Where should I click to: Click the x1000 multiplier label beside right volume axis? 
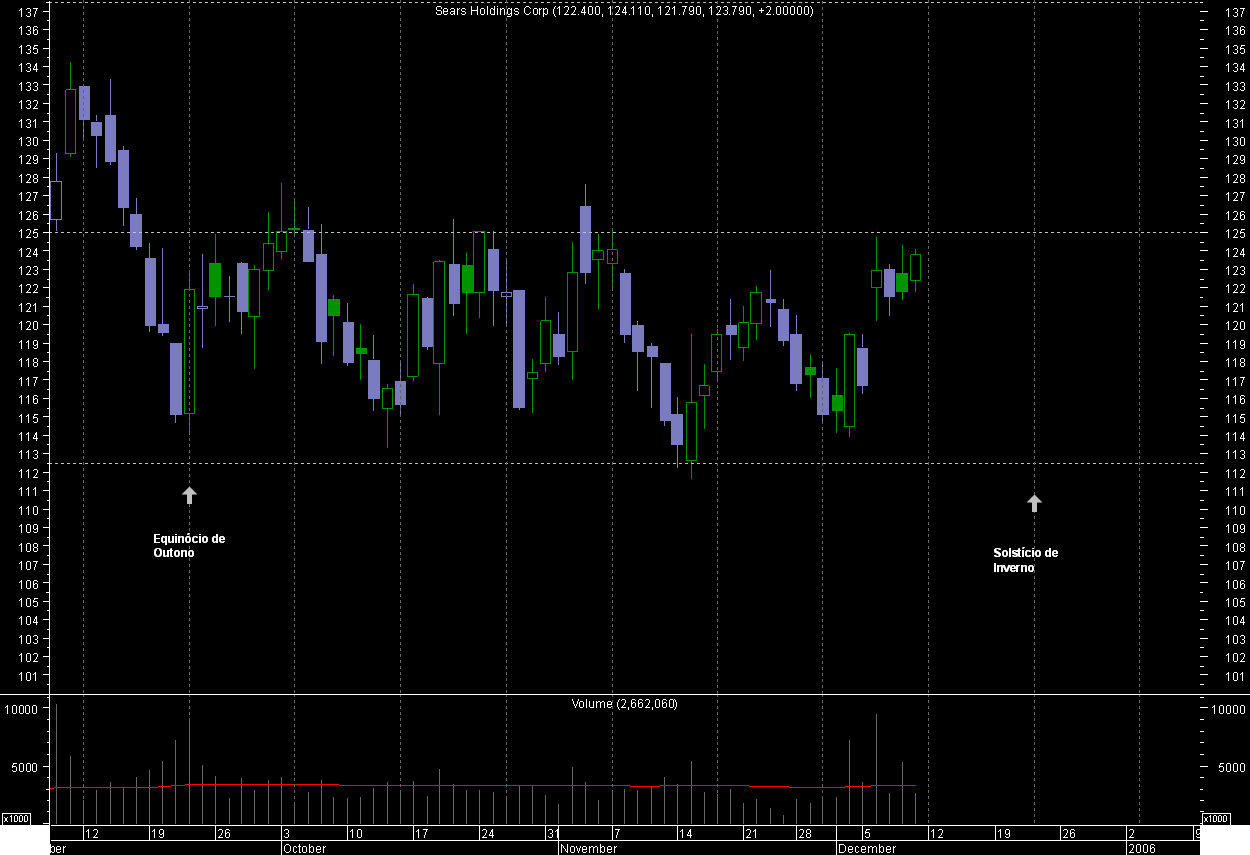click(1214, 818)
